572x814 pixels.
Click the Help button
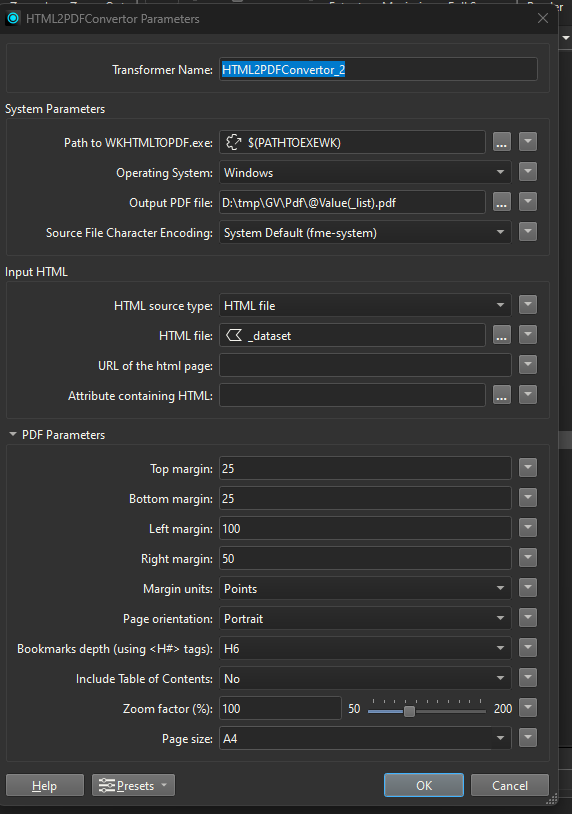(45, 785)
